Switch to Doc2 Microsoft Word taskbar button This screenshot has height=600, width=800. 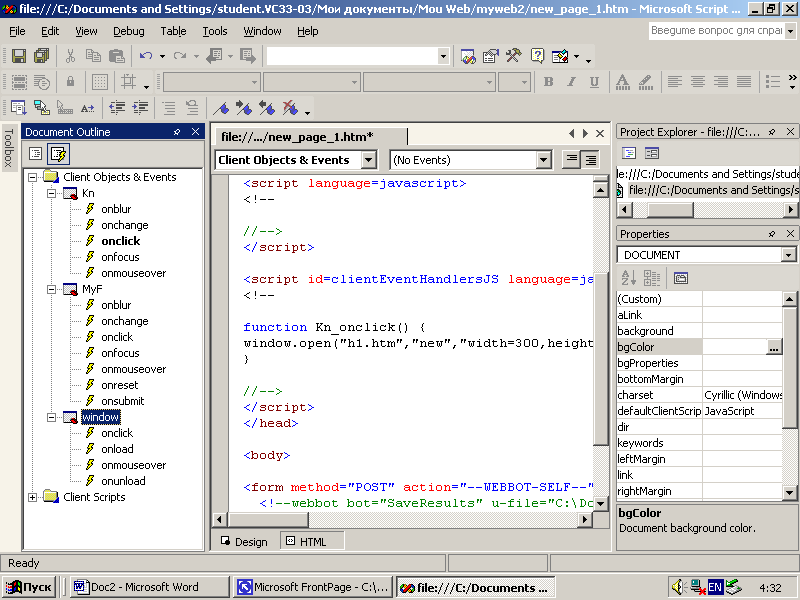[x=151, y=587]
